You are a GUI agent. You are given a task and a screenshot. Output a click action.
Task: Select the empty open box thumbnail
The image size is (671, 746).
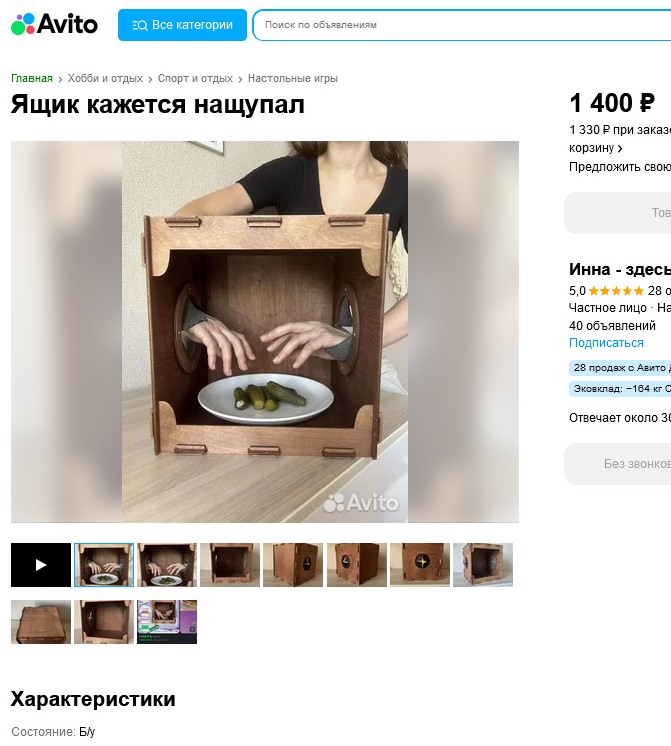coord(230,565)
